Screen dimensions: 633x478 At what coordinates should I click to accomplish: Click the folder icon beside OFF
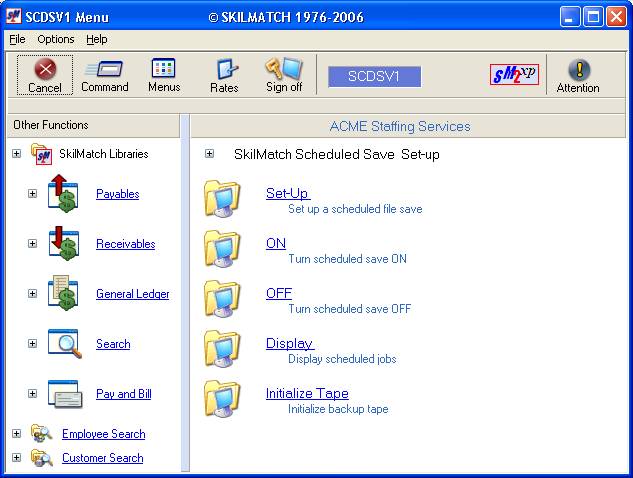pos(222,299)
